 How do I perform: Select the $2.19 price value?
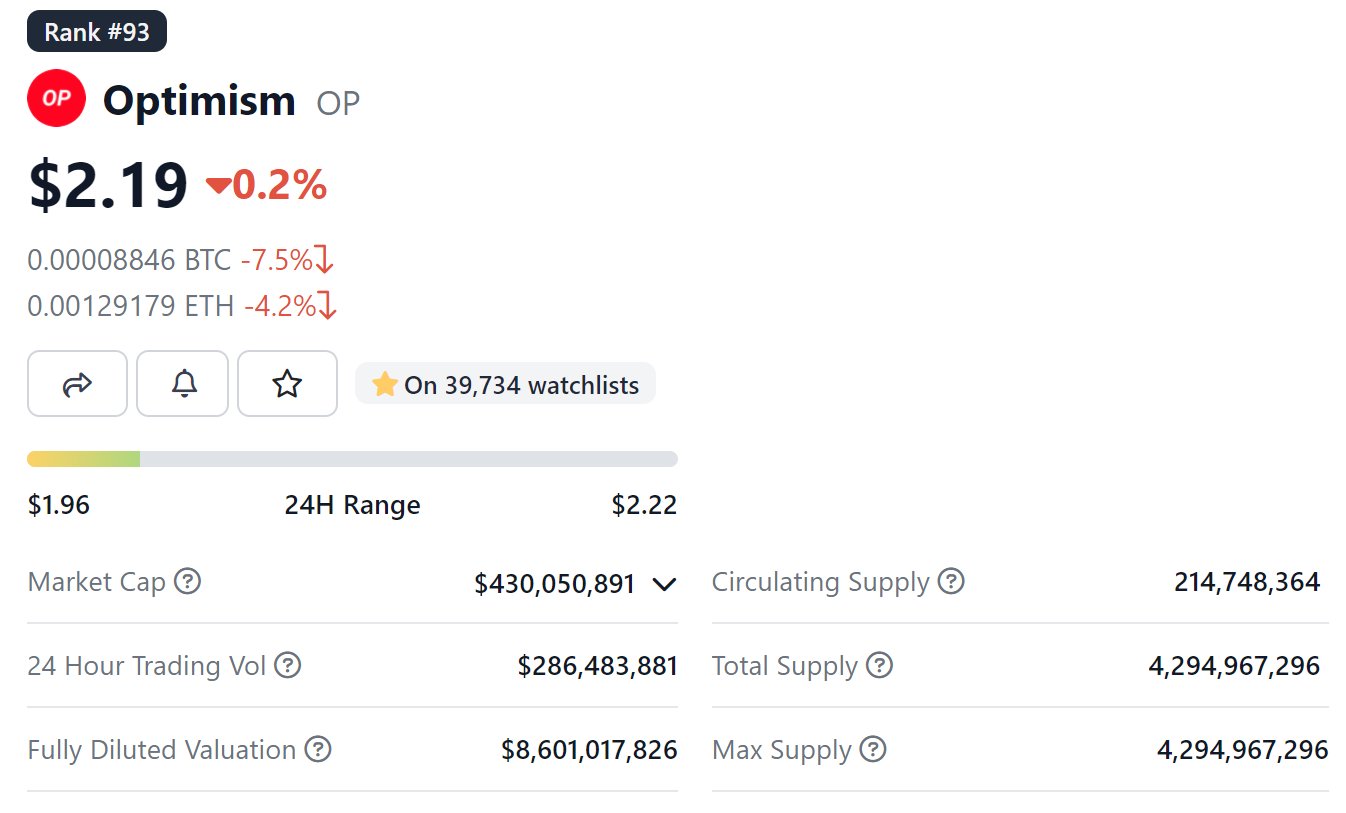106,182
